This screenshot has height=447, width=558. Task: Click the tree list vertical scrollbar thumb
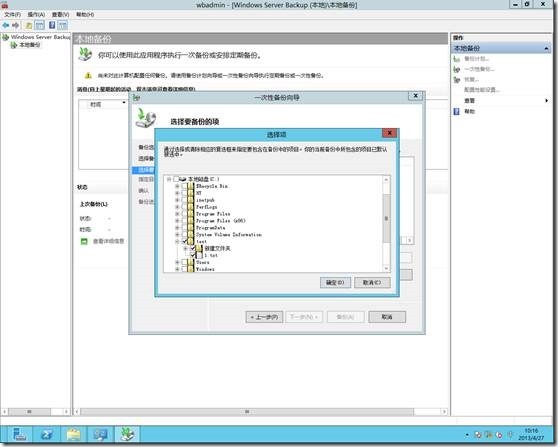pyautogui.click(x=386, y=219)
